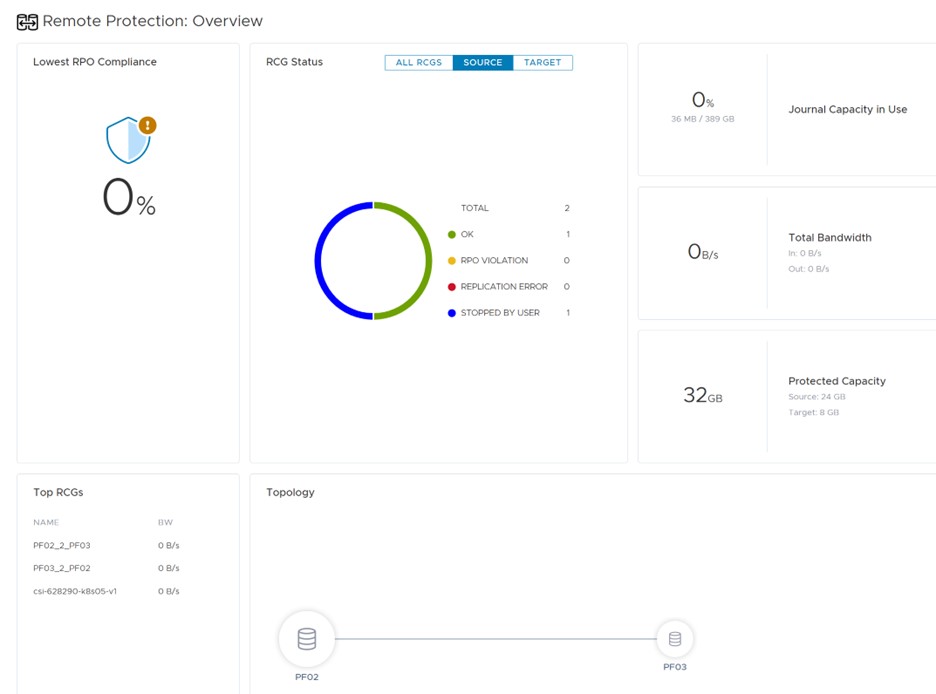Select the PF02 system node icon

coord(307,639)
